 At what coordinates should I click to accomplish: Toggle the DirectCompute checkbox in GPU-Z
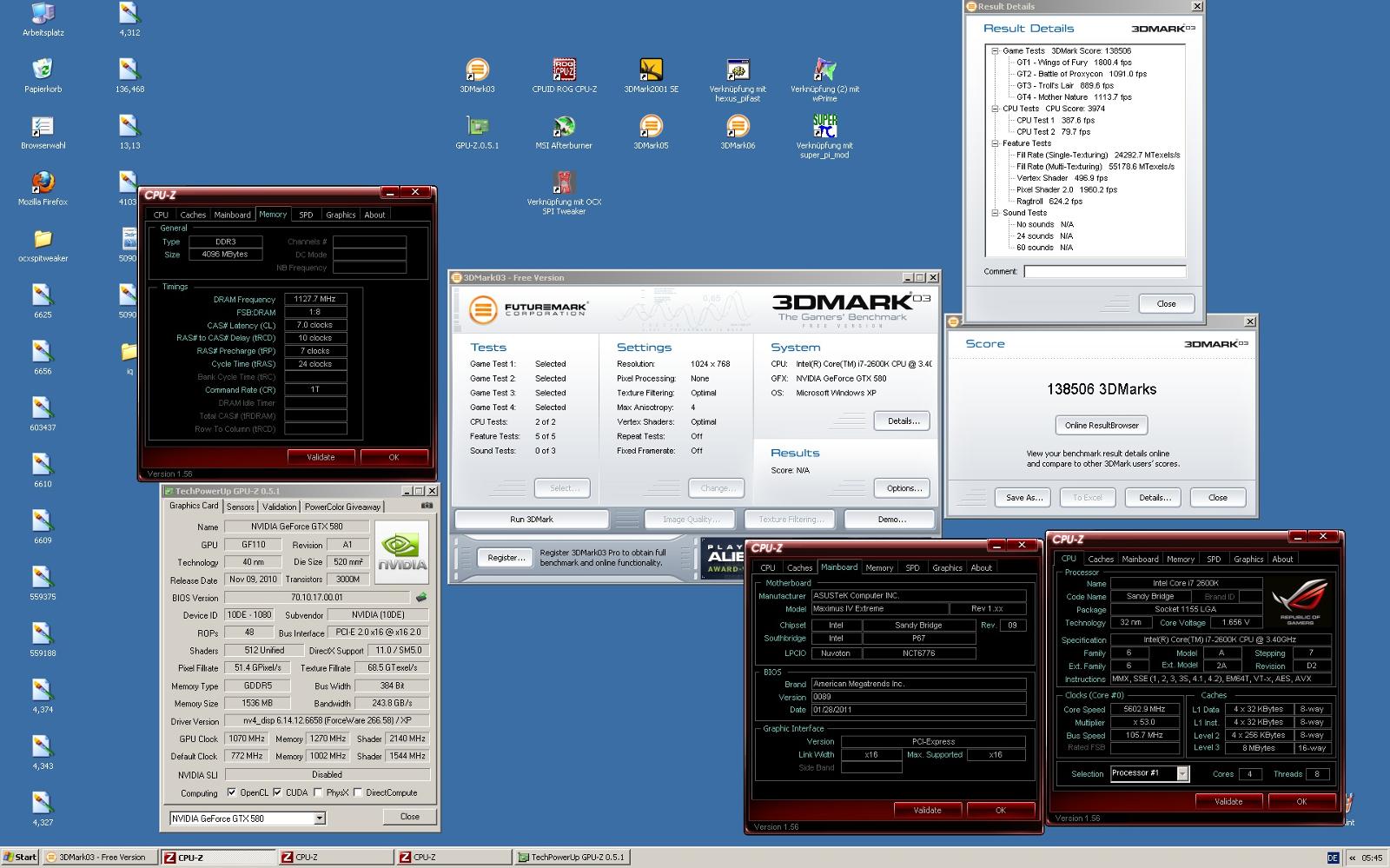coord(358,792)
